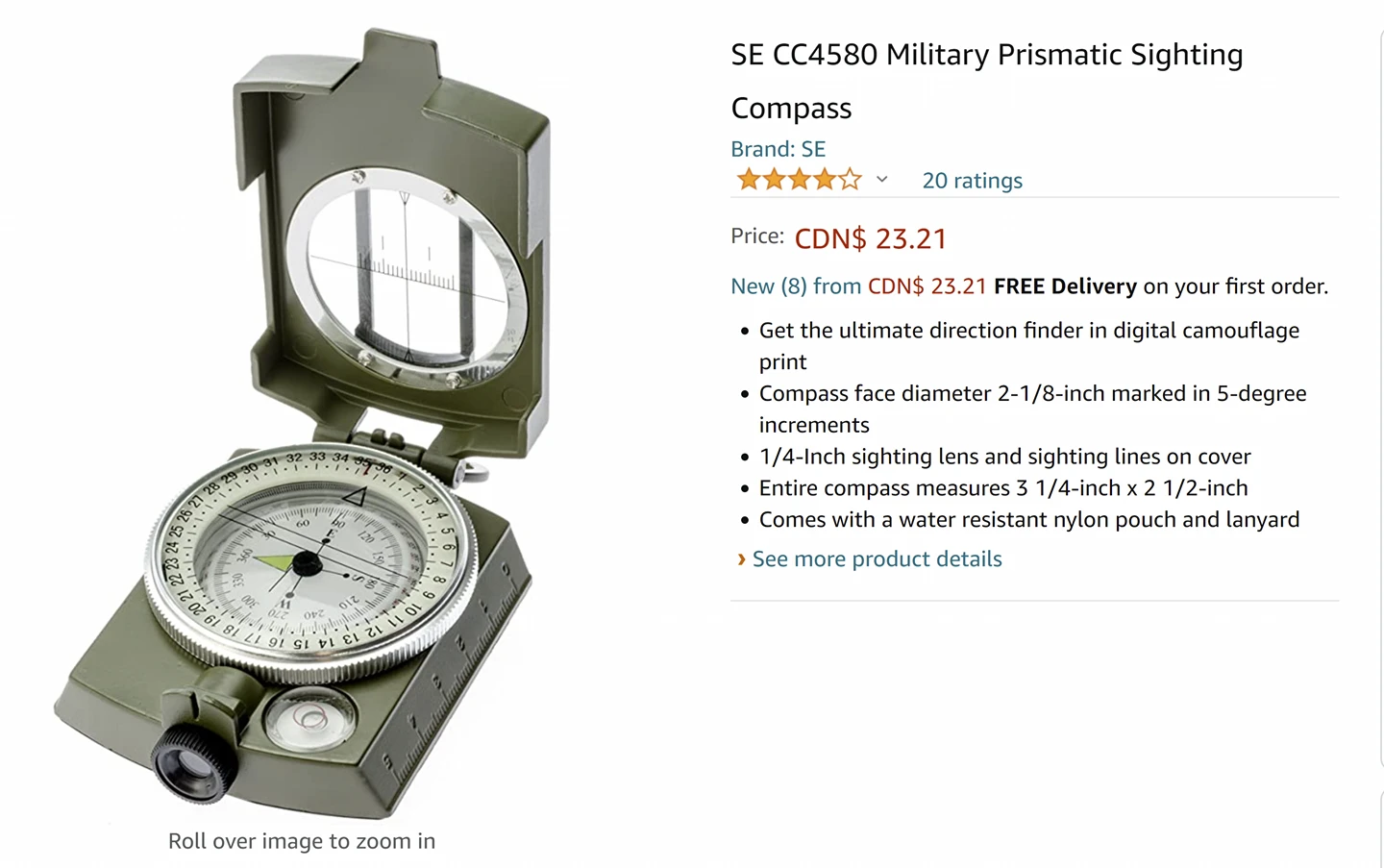The width and height of the screenshot is (1384, 868).
Task: Click the Roll over image to zoom in caption
Action: (x=302, y=841)
